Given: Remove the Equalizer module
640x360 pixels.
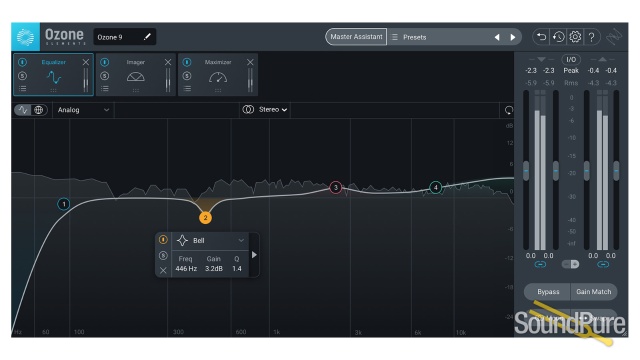Looking at the screenshot, I should tap(85, 62).
